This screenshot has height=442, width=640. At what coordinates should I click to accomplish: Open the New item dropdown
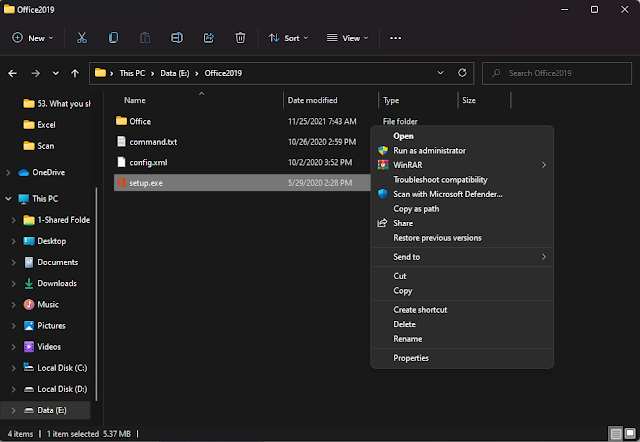click(33, 38)
